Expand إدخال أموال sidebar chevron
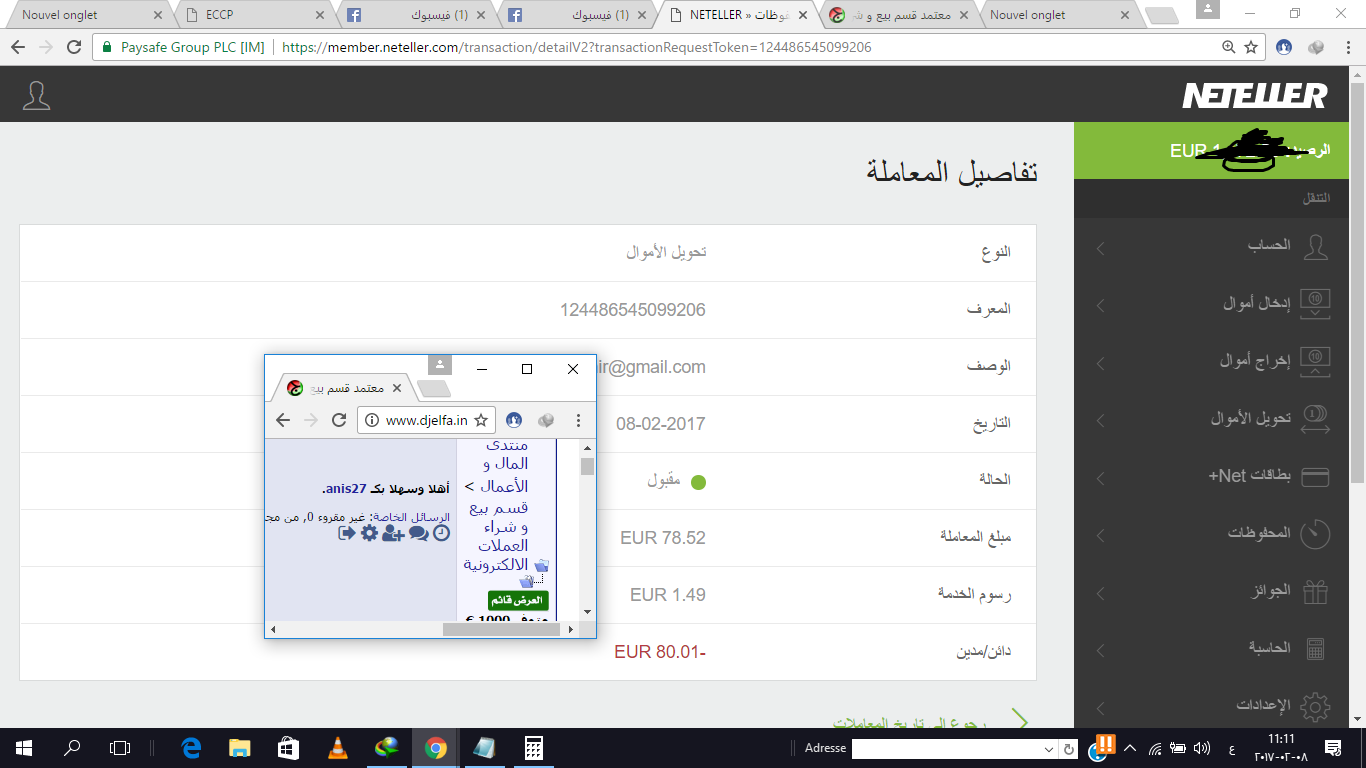 1101,305
